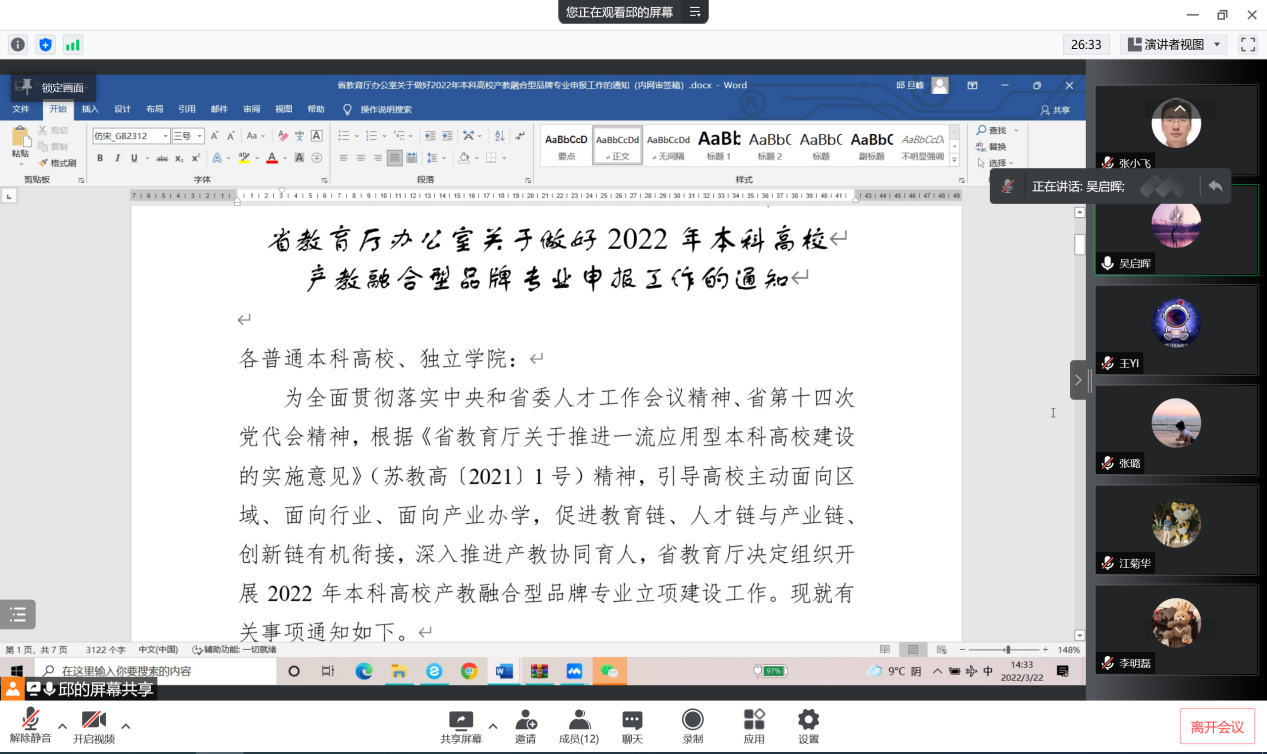Click the Share Screen icon in meeting toolbar
The height and width of the screenshot is (754, 1267).
point(461,721)
